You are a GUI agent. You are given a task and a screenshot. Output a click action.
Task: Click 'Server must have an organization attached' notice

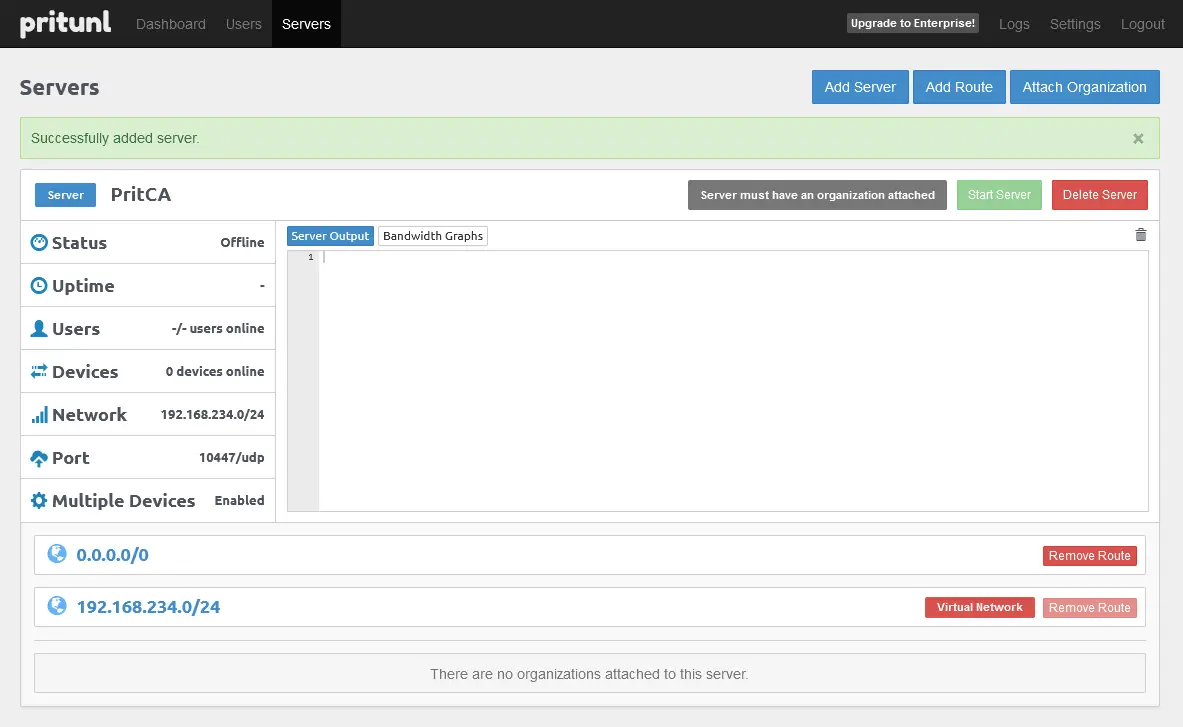[x=817, y=195]
